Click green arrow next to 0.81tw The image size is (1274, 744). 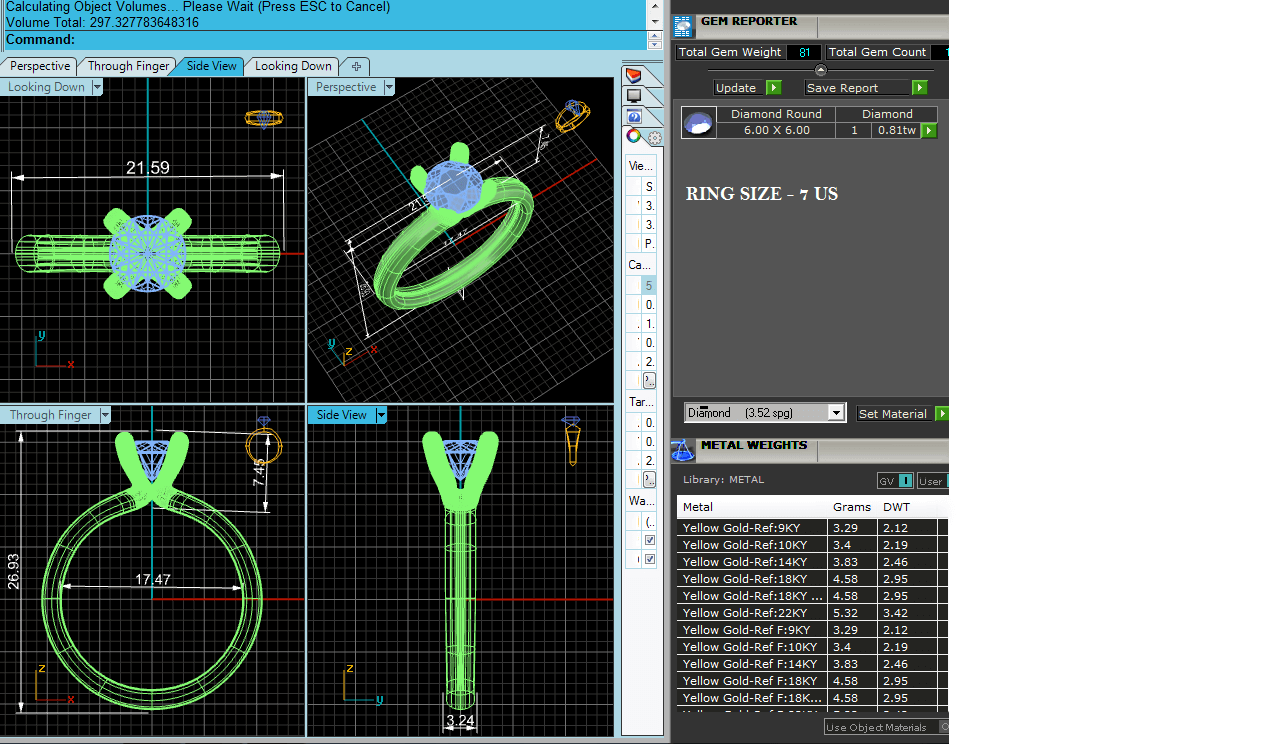click(929, 131)
